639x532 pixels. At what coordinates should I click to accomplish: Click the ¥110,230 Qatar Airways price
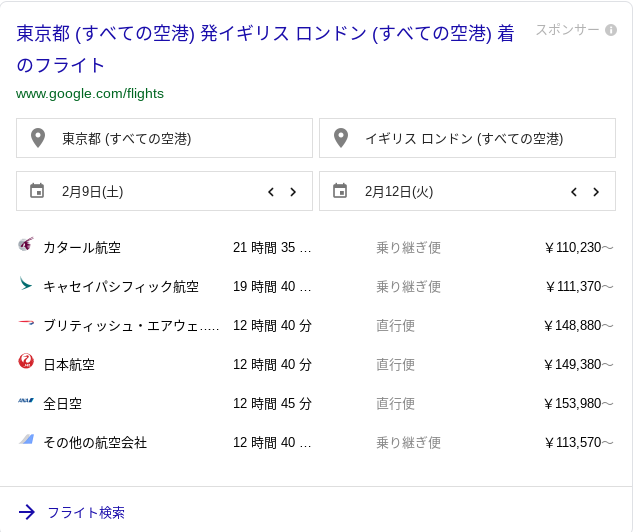579,247
